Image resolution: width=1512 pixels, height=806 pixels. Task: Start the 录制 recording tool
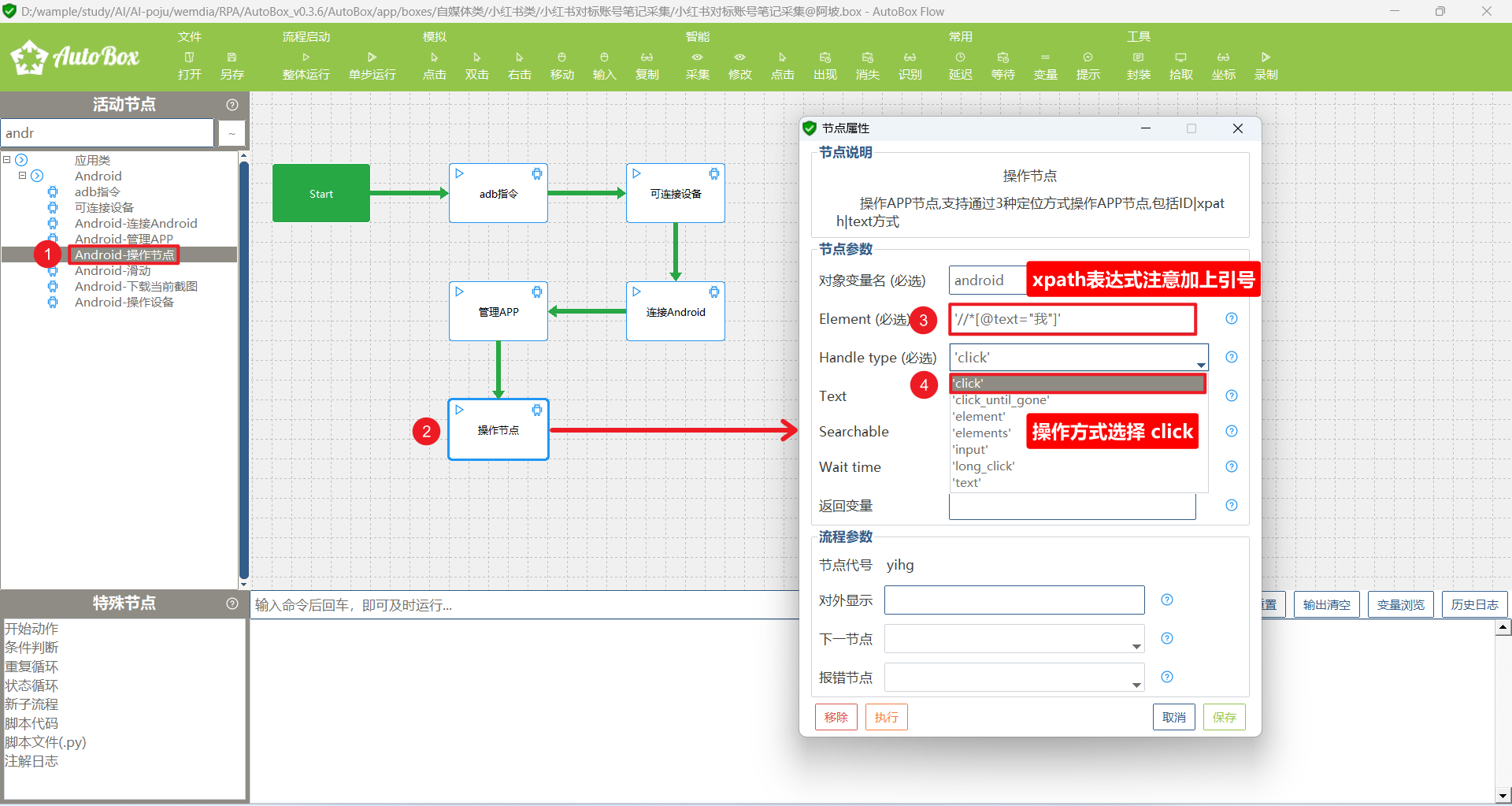point(1266,66)
